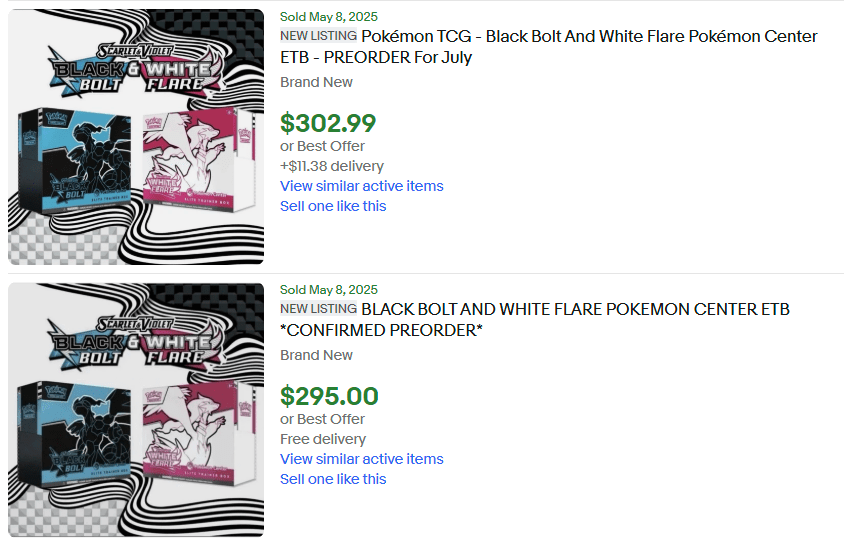Open the thumbnail of the $295.00 listing
Image resolution: width=865 pixels, height=546 pixels.
click(136, 410)
